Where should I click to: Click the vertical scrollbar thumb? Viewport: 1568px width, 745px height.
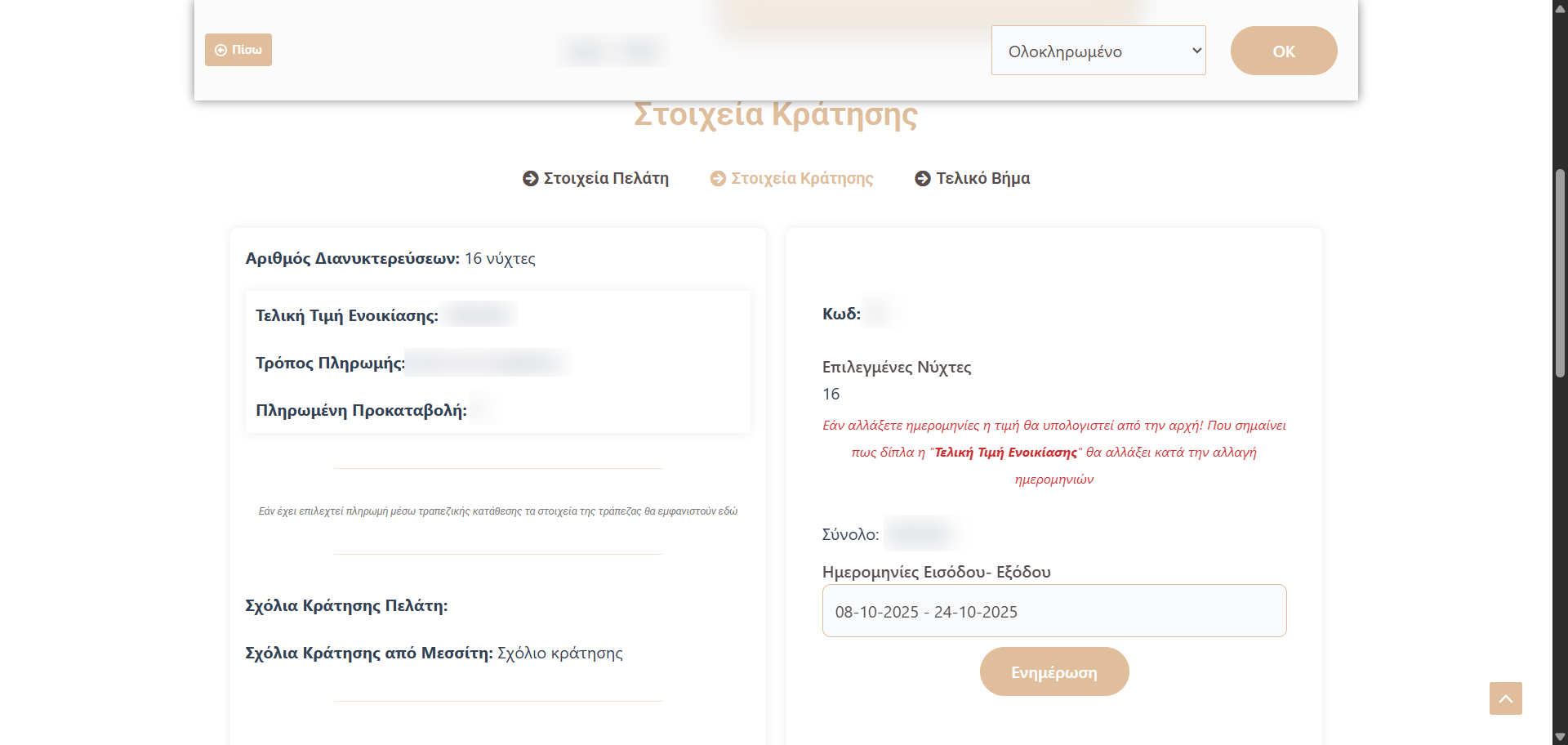[x=1560, y=274]
